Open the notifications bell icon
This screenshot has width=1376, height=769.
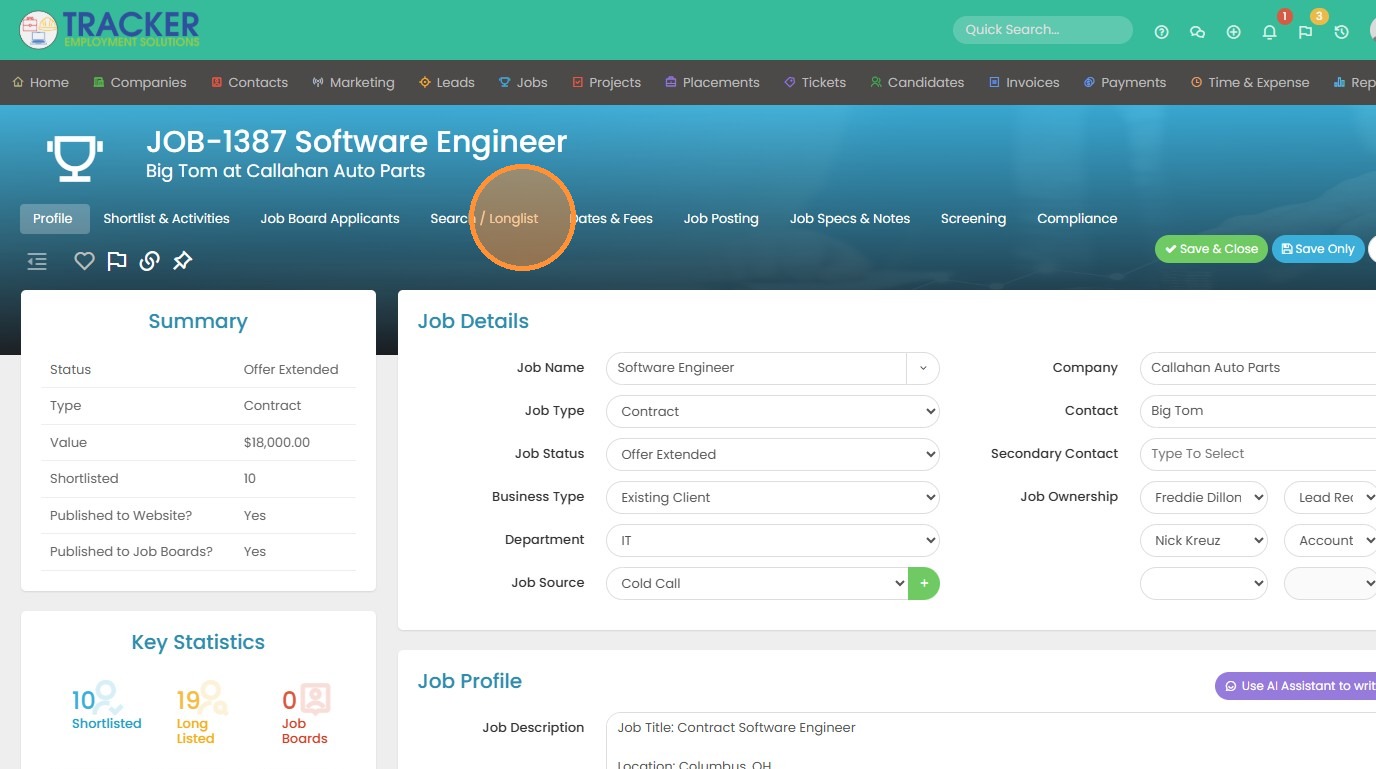(x=1269, y=32)
